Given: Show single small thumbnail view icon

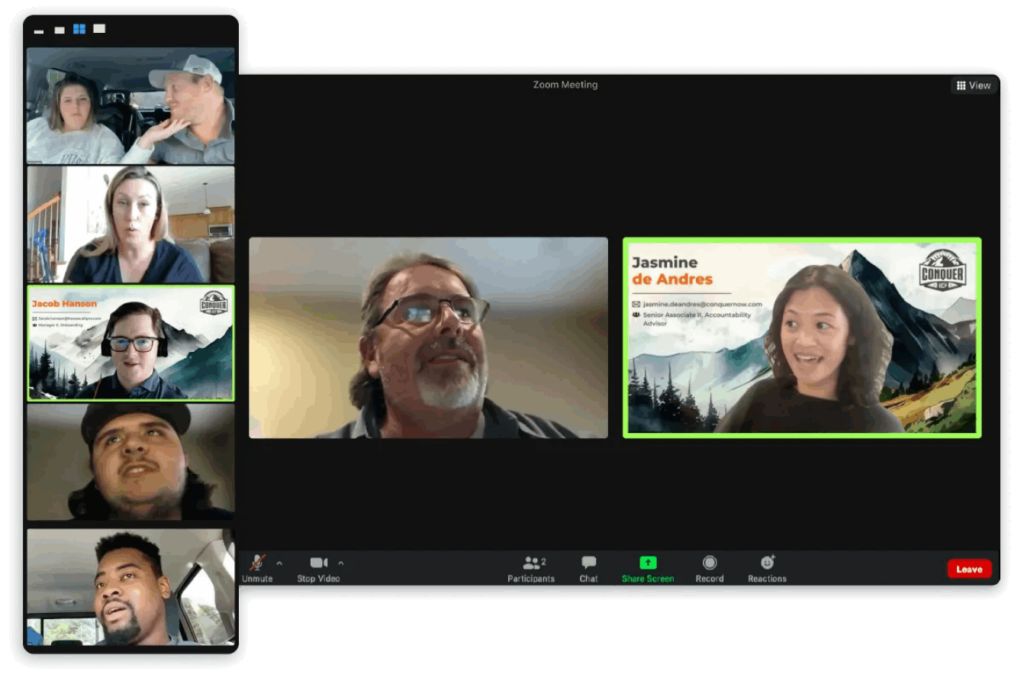Looking at the screenshot, I should click(59, 30).
